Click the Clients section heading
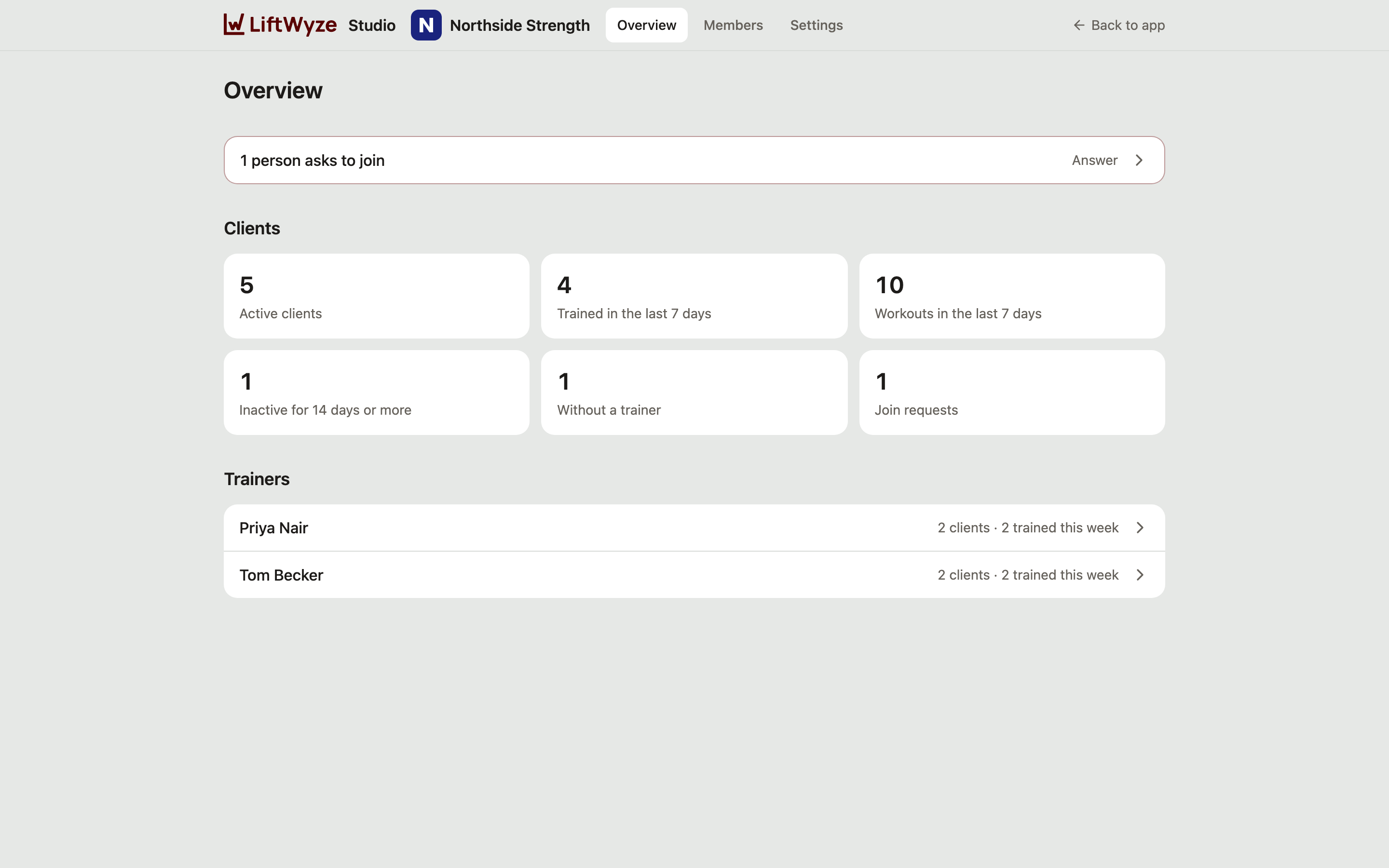 coord(252,229)
